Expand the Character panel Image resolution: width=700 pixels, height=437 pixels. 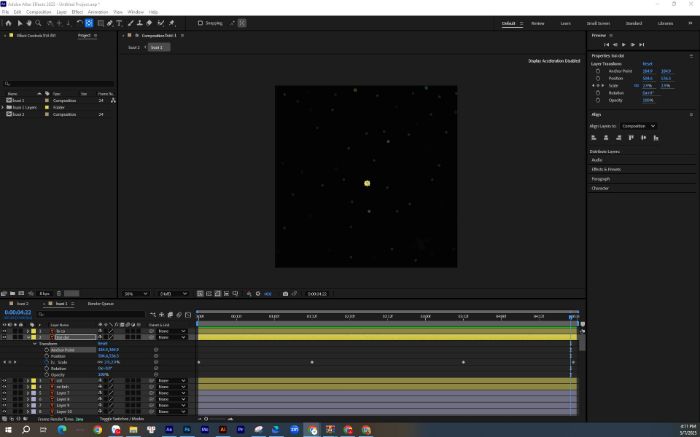(600, 188)
